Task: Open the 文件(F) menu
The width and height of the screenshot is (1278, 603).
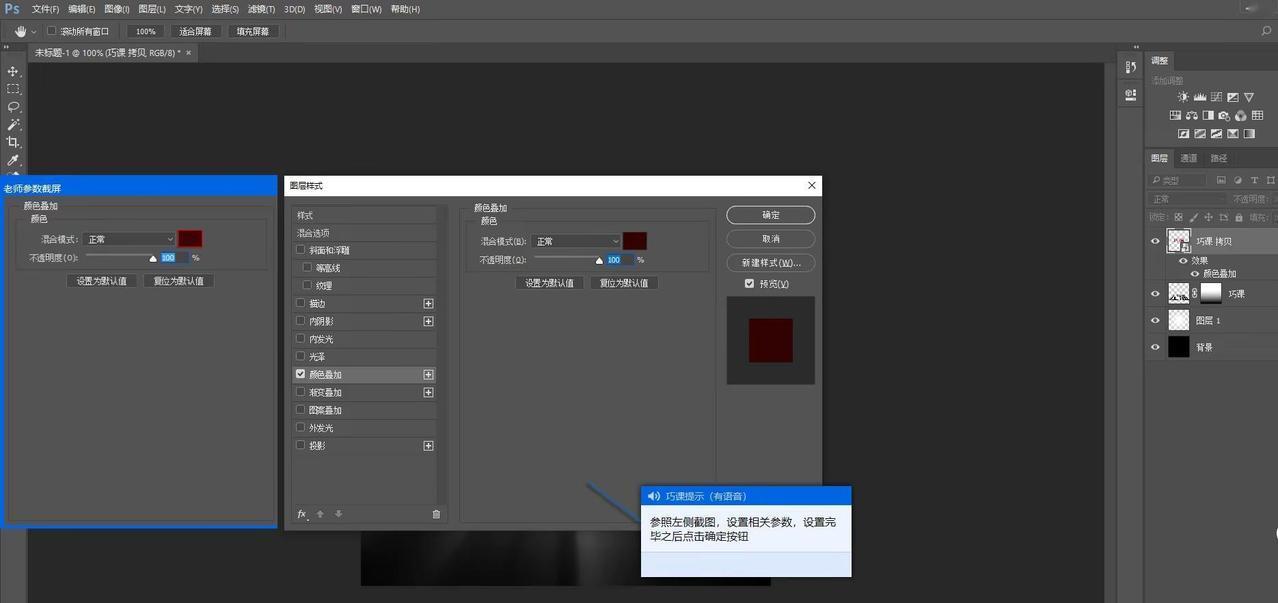Action: (x=46, y=9)
